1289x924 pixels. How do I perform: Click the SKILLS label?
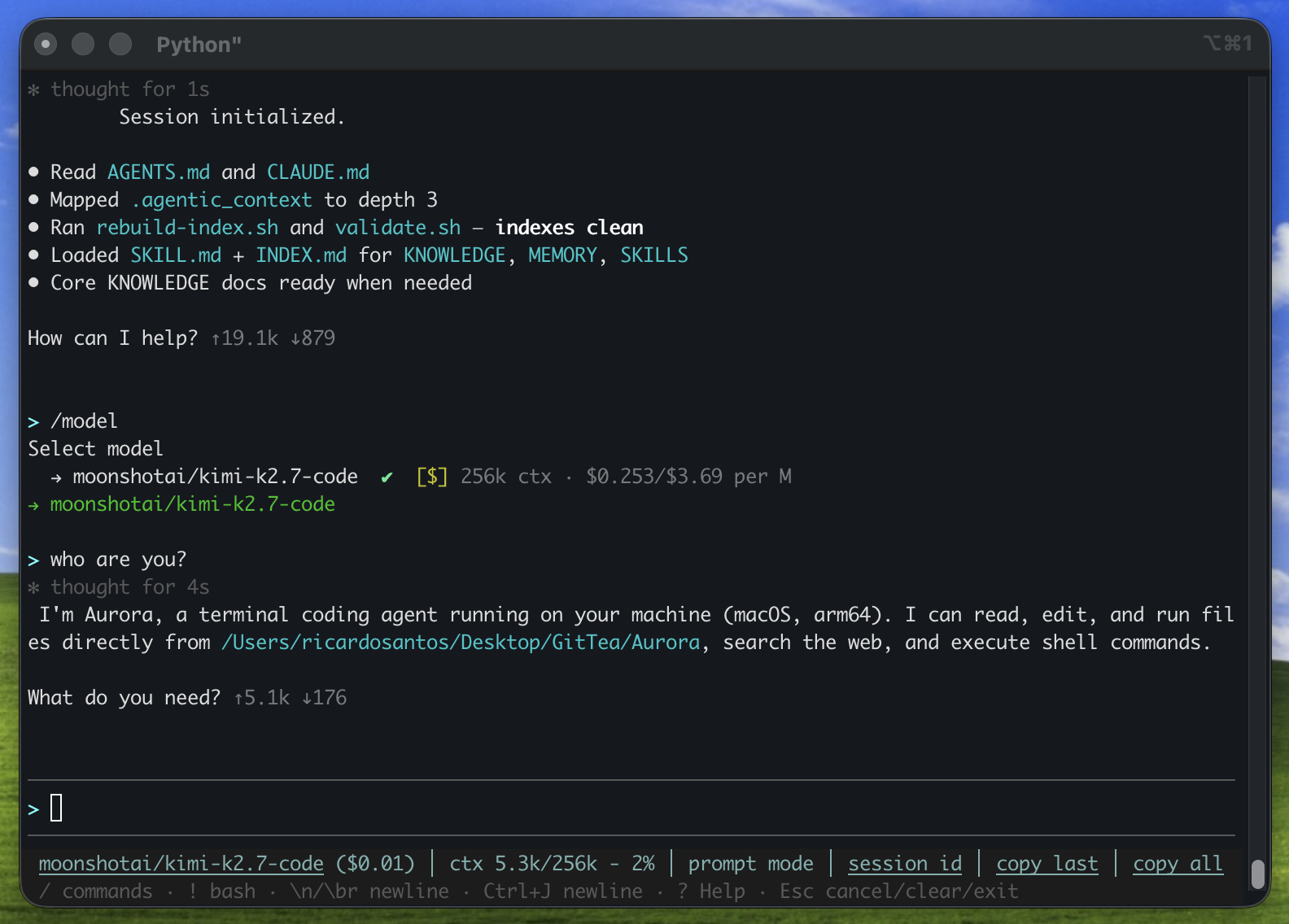pos(654,255)
